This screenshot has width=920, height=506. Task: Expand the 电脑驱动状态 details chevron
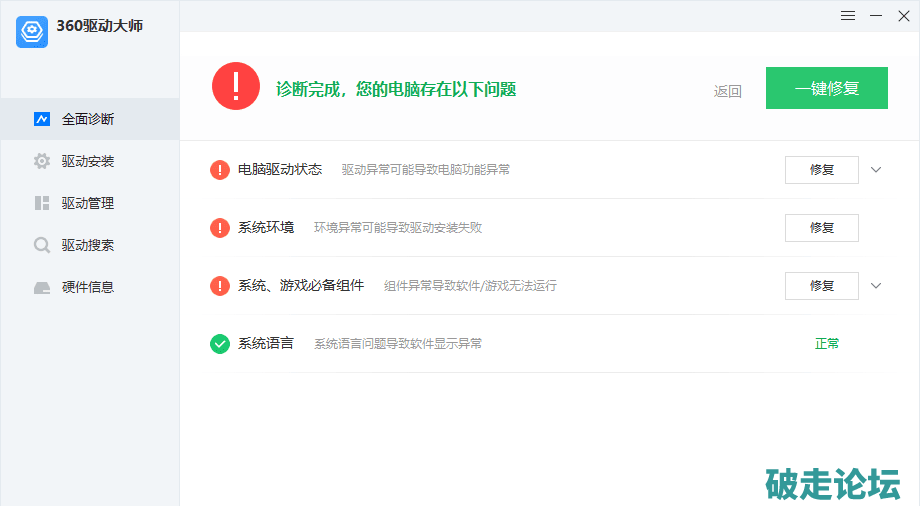point(876,170)
